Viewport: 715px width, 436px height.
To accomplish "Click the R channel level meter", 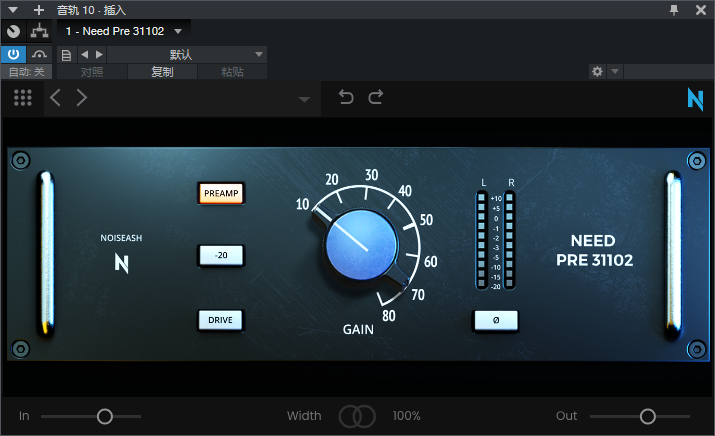I will click(x=510, y=240).
